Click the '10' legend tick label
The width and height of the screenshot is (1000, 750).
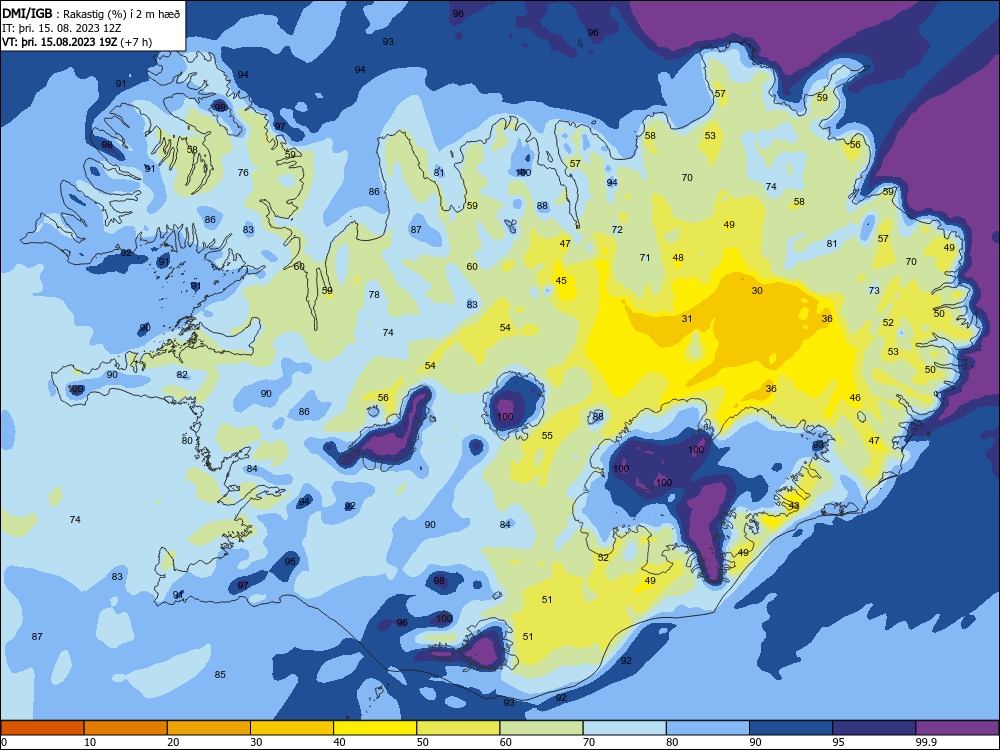coord(90,742)
